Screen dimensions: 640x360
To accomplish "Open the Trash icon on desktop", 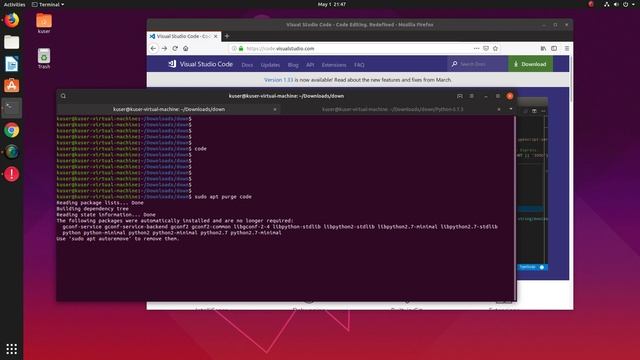I will 44,58.
